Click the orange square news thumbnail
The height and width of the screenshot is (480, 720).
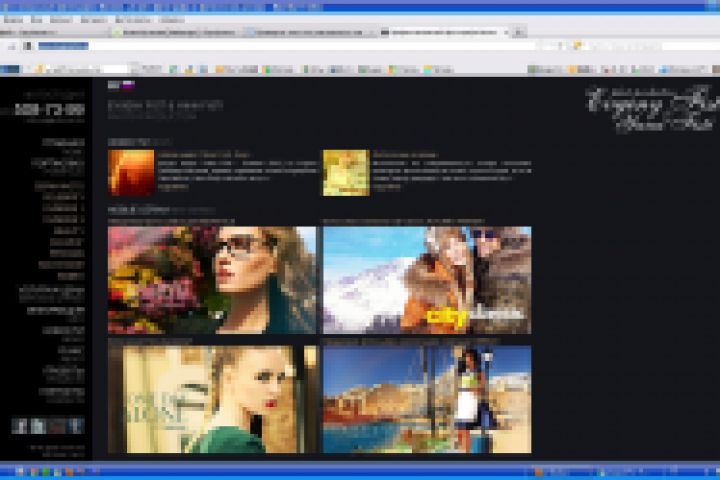131,173
